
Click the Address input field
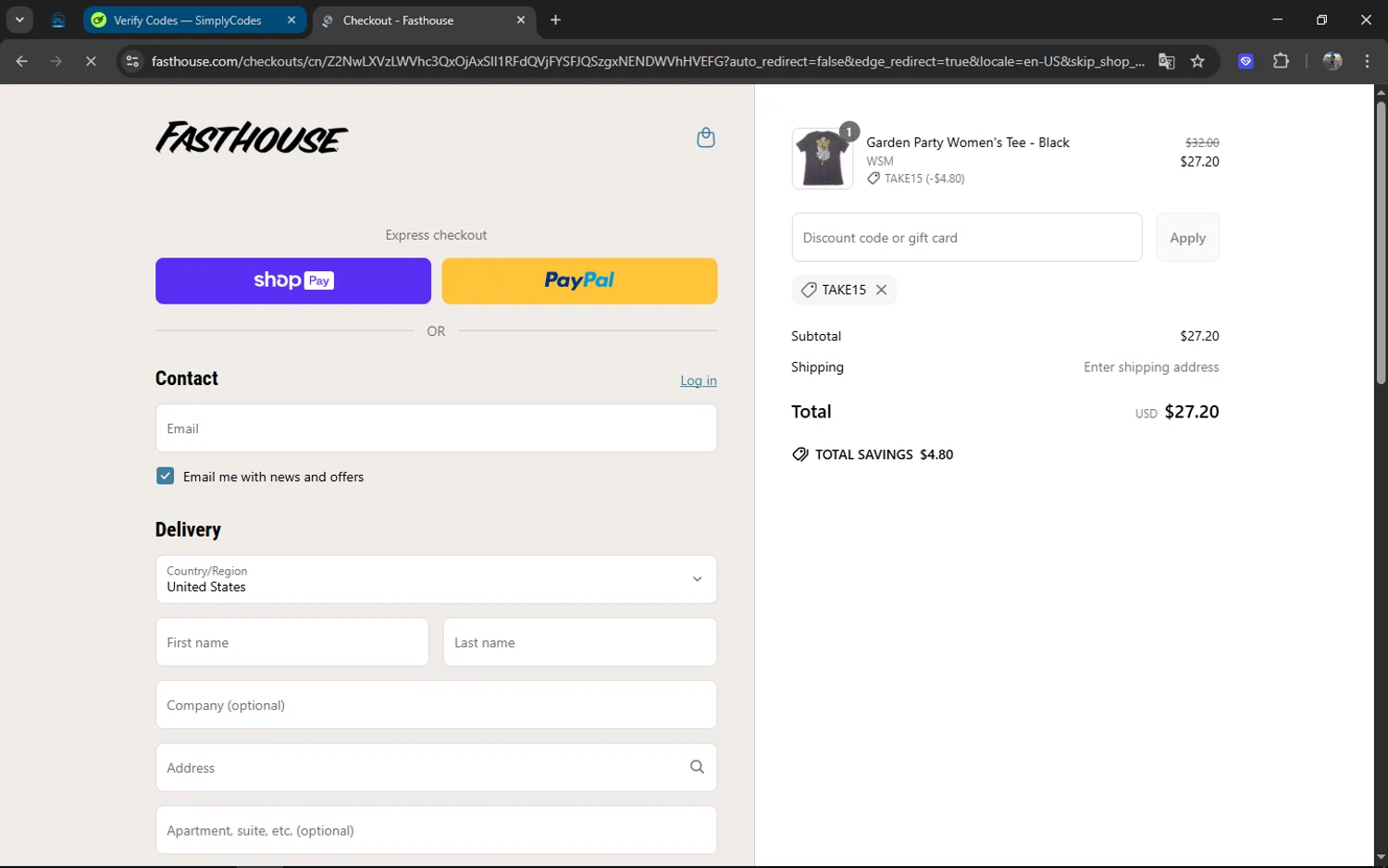(436, 767)
